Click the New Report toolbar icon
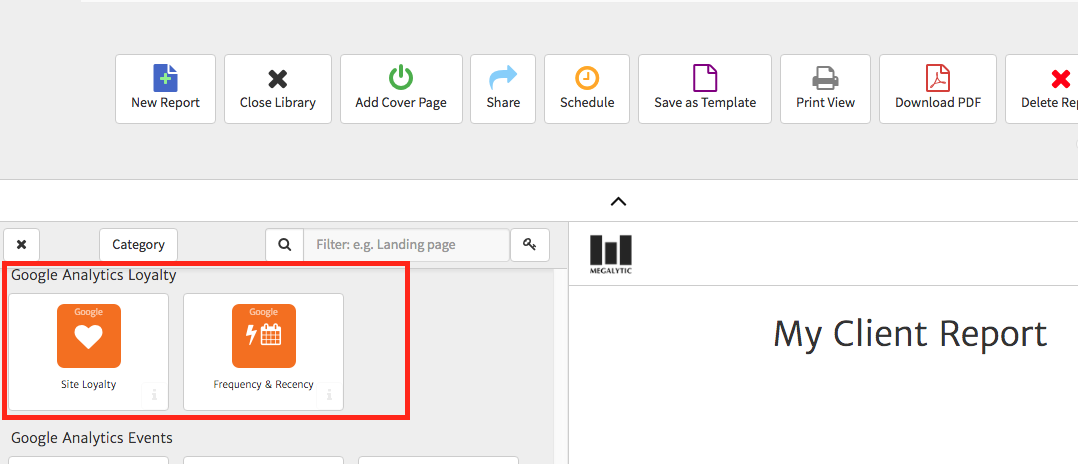The width and height of the screenshot is (1078, 464). [165, 89]
